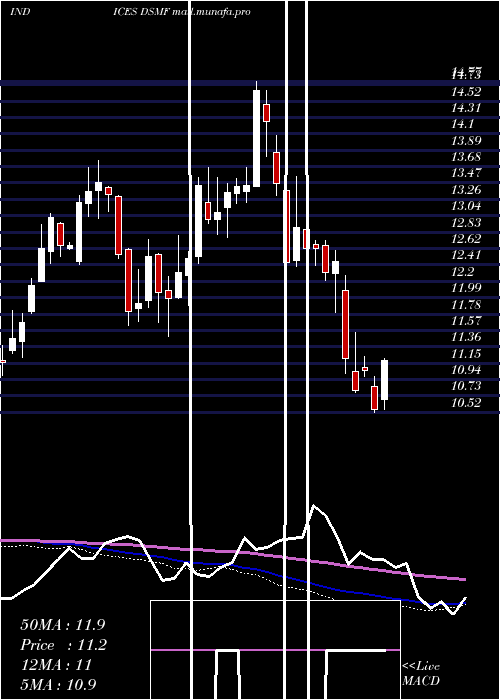The width and height of the screenshot is (500, 700).
Task: Click the 11.15 price axis label
Action: click(x=467, y=354)
